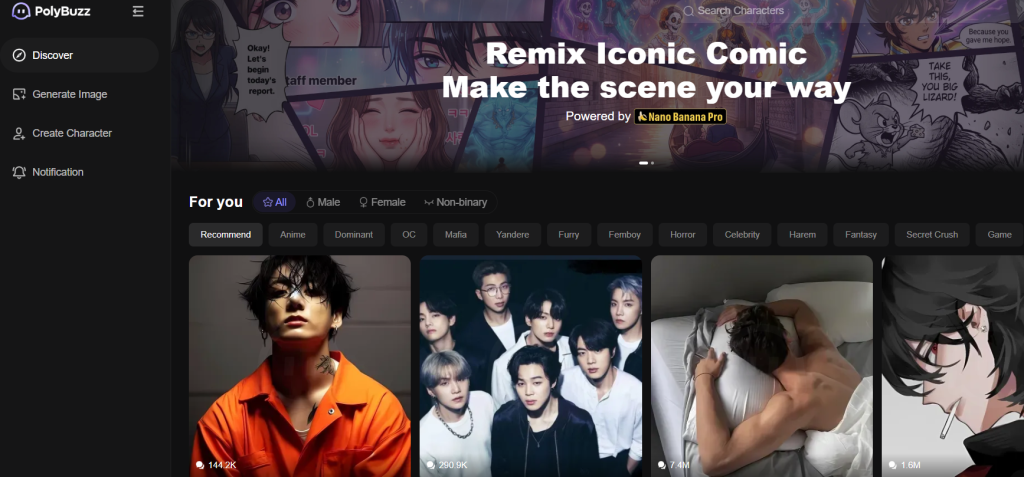The width and height of the screenshot is (1024, 477).
Task: Filter characters by Male
Action: [322, 202]
